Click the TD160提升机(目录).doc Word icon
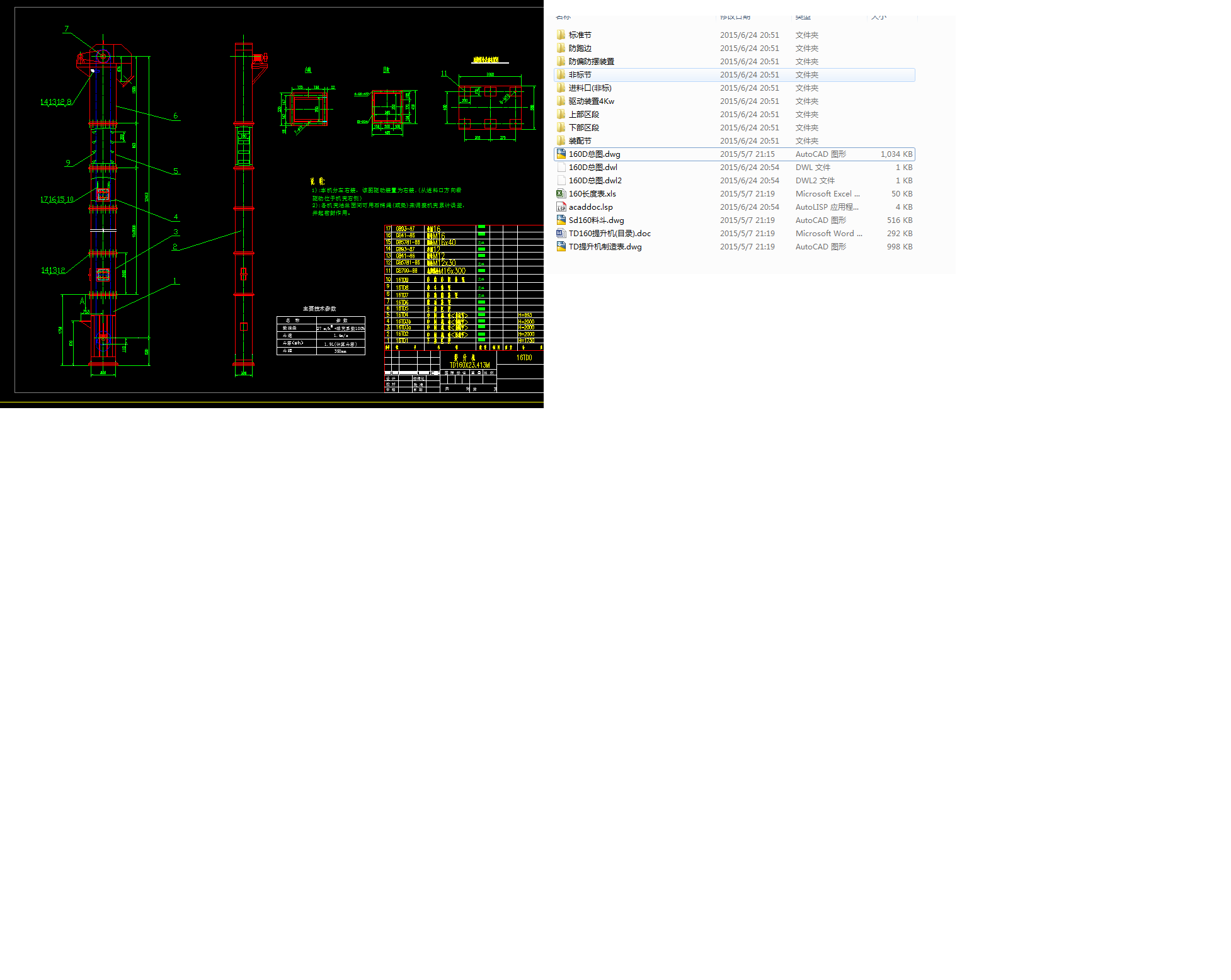The height and width of the screenshot is (980, 1231). (x=561, y=233)
